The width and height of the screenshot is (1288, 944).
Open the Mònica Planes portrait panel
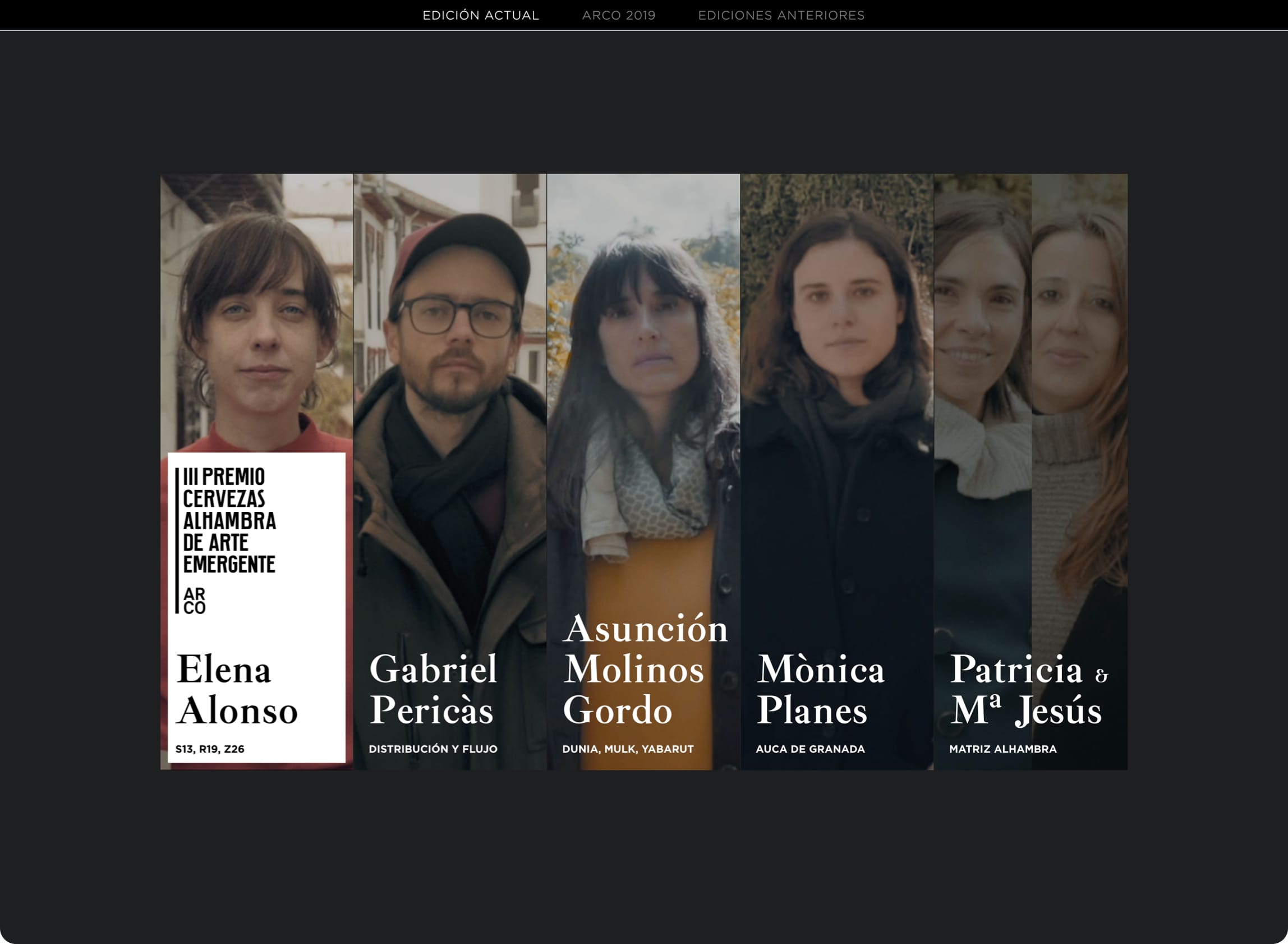(x=838, y=472)
